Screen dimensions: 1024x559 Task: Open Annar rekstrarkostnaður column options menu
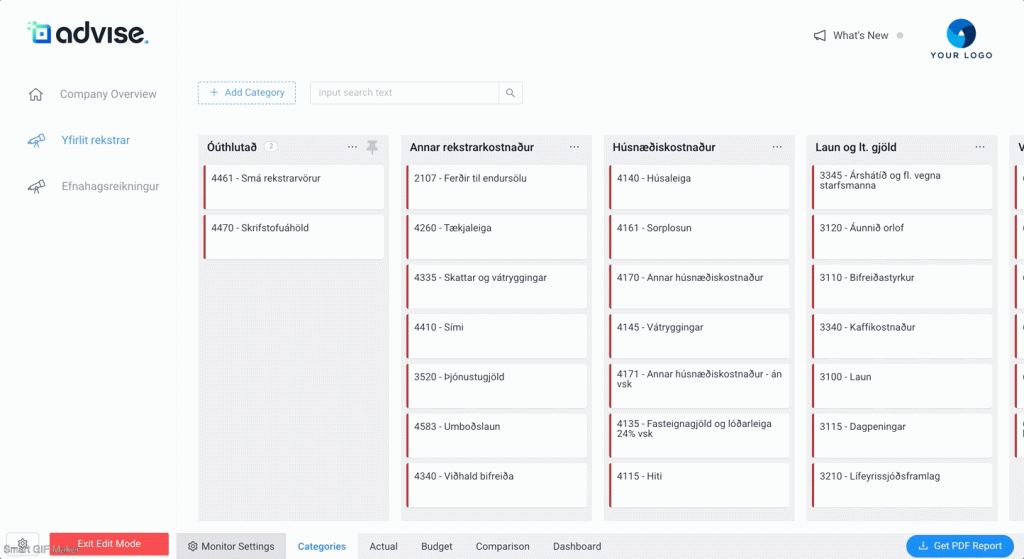[x=574, y=147]
